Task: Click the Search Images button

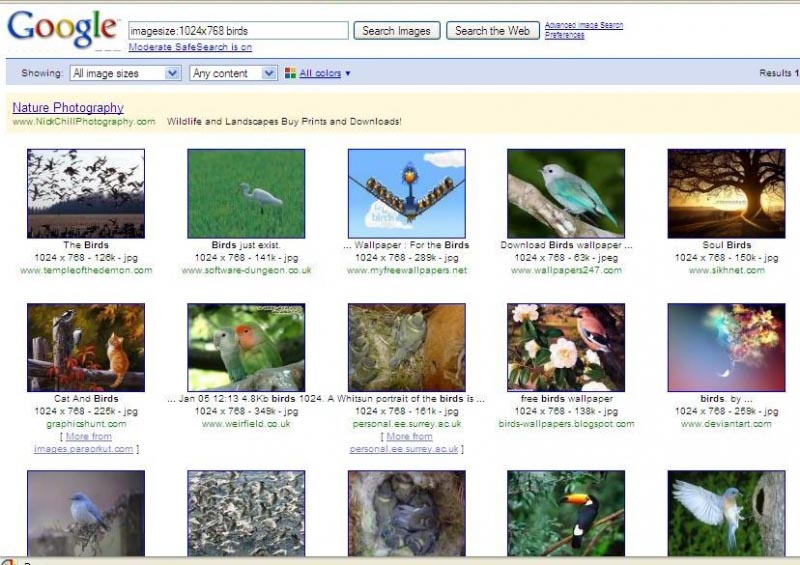Action: click(396, 31)
